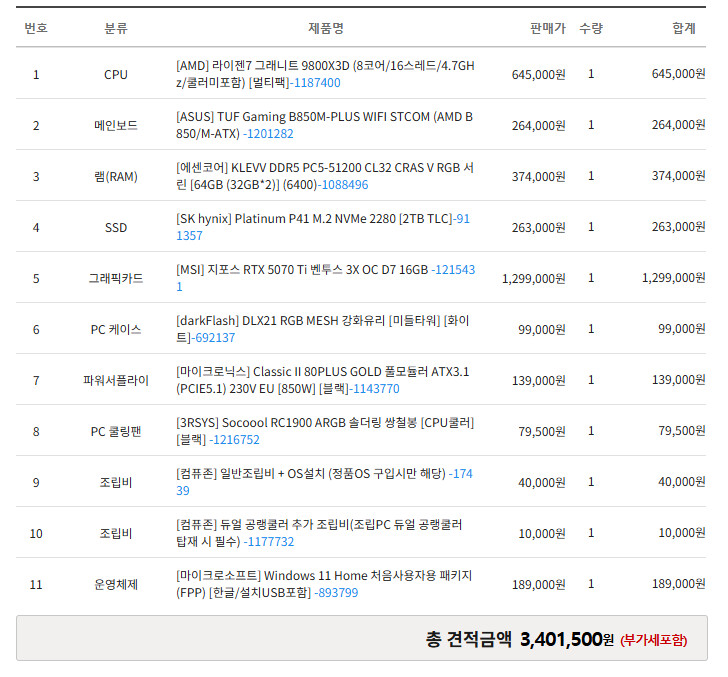This screenshot has height=677, width=728.
Task: Click the 263,000원 sale price cell
Action: [539, 228]
